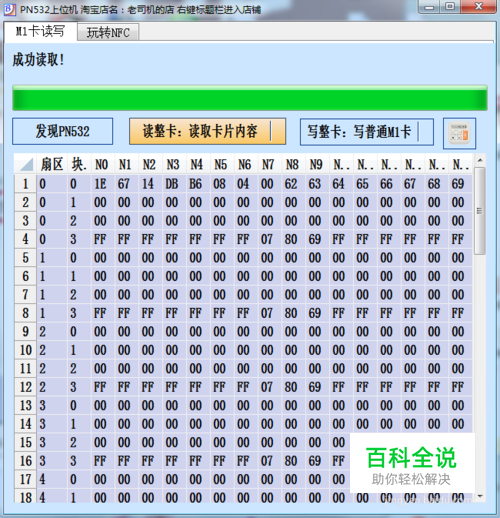This screenshot has width=500, height=518.
Task: Click the 块 column header
Action: pos(79,164)
